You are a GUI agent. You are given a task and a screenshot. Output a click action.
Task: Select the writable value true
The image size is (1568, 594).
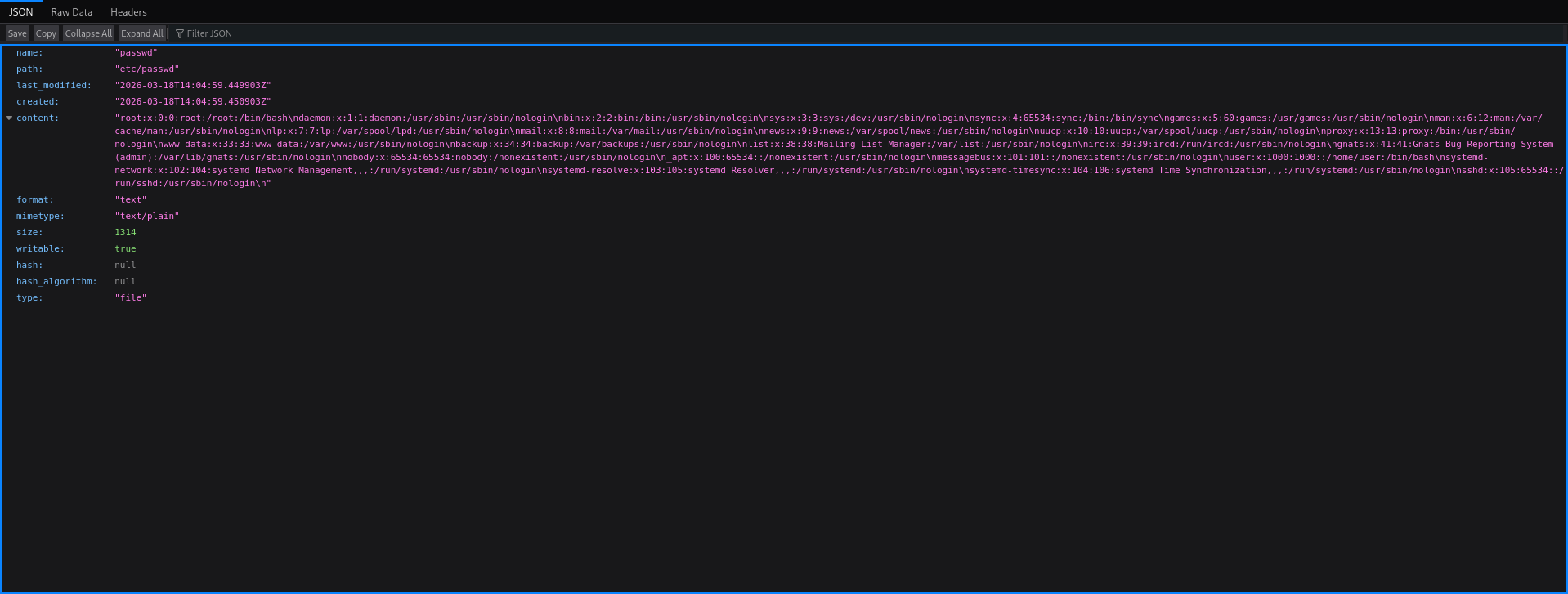point(125,248)
